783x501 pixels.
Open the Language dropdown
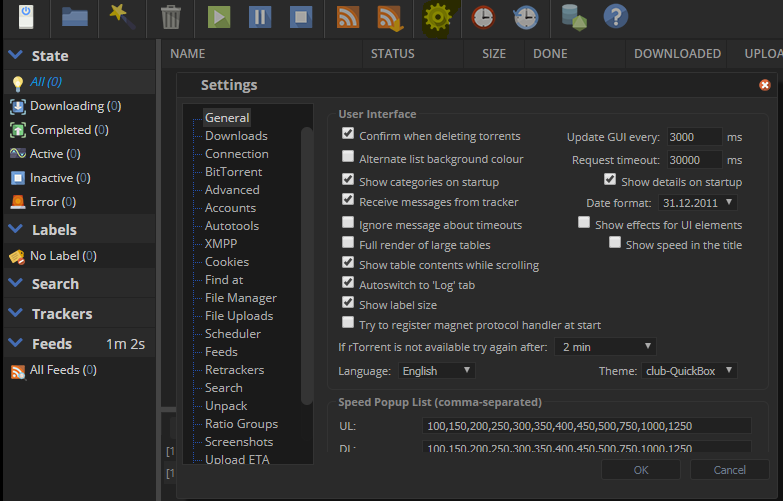(435, 371)
